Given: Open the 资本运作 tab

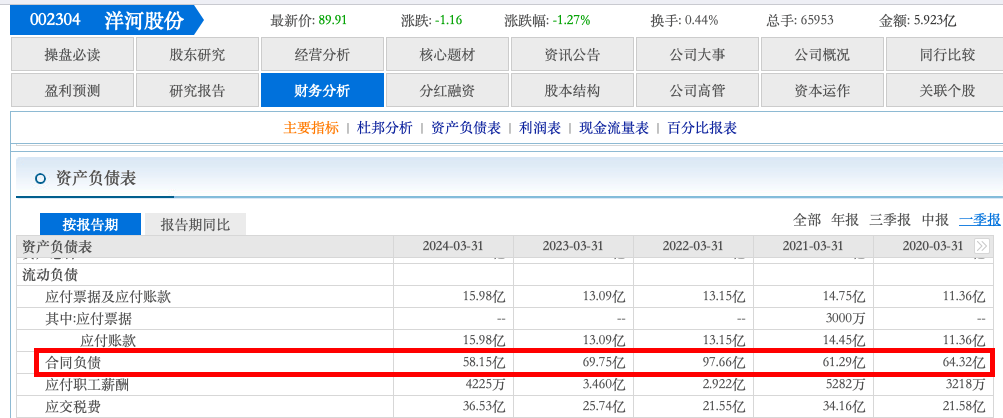Looking at the screenshot, I should tap(822, 90).
